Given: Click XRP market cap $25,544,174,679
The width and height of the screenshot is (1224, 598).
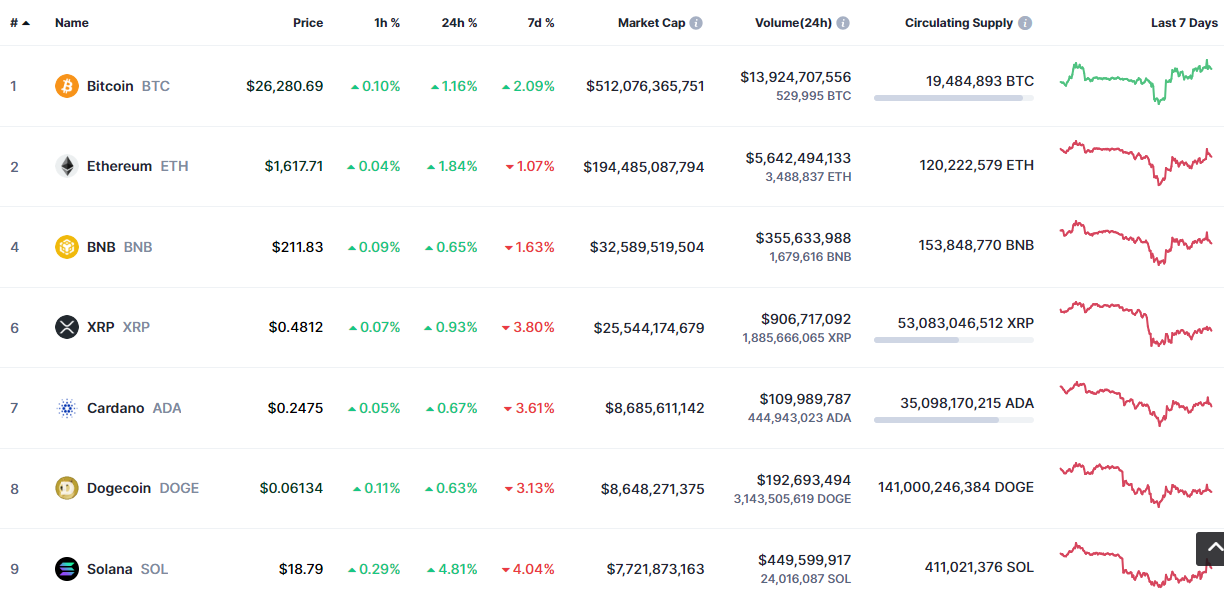Looking at the screenshot, I should click(x=649, y=327).
